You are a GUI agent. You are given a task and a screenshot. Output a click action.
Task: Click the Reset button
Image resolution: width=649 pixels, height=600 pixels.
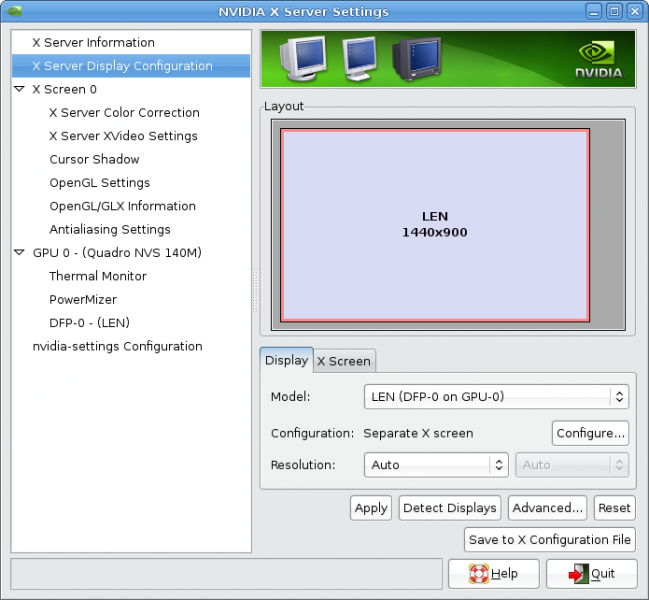614,508
